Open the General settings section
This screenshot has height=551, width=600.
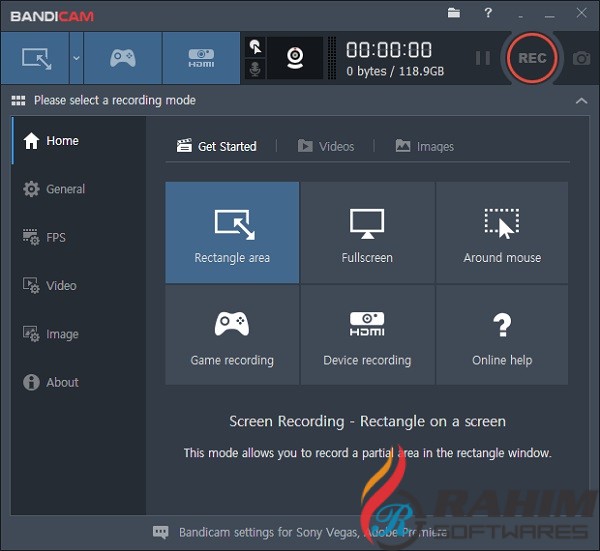[79, 189]
